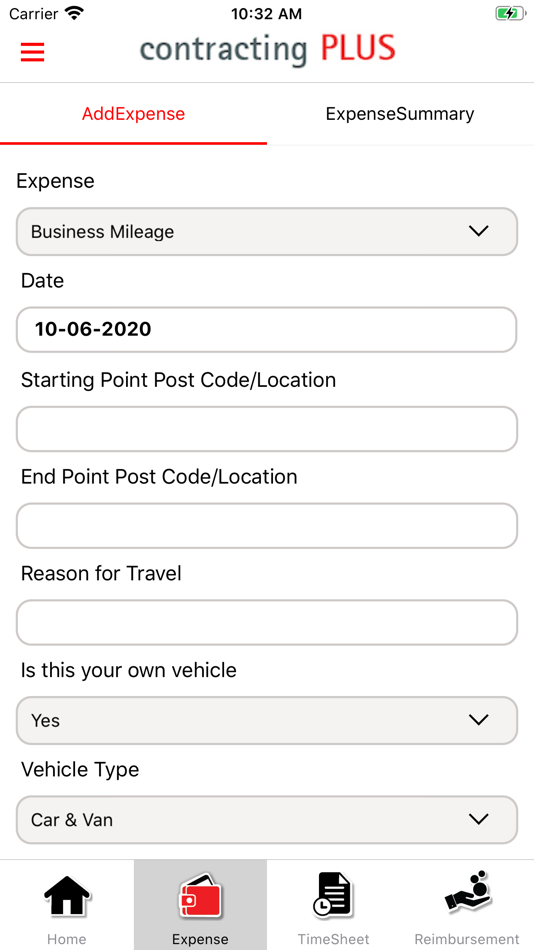Image resolution: width=534 pixels, height=950 pixels.
Task: Tap the Wi-Fi signal icon
Action: click(x=75, y=13)
